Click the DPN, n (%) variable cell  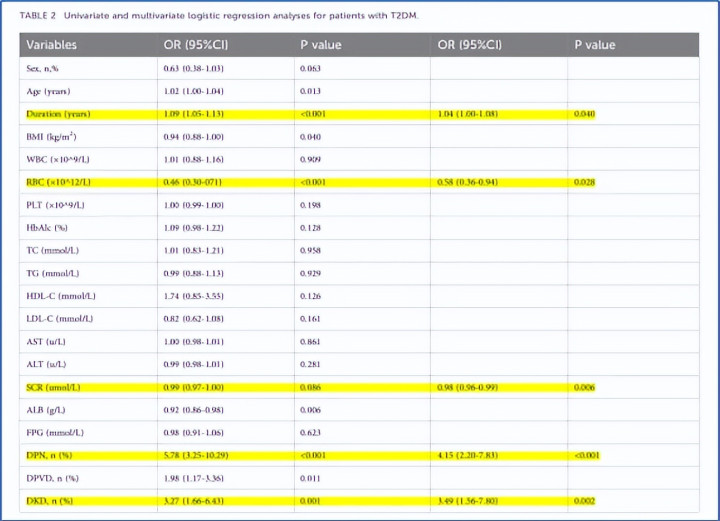(x=51, y=455)
